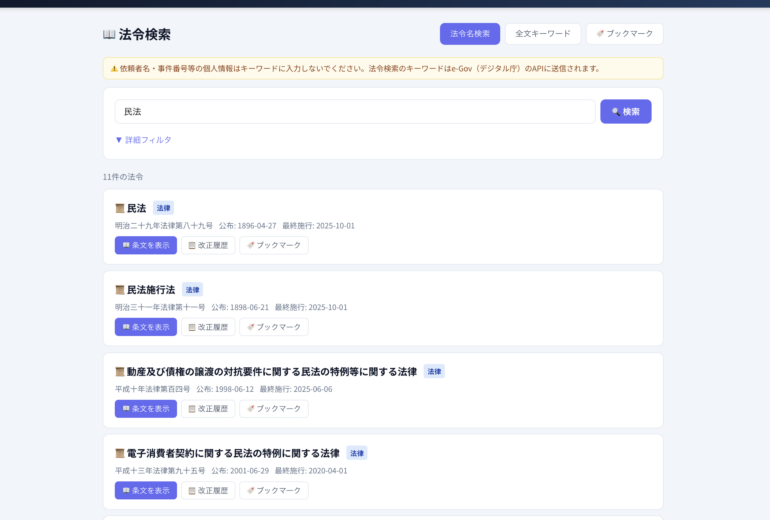Image resolution: width=770 pixels, height=520 pixels.
Task: Bookmark the 民法施行法 entry
Action: (x=273, y=327)
